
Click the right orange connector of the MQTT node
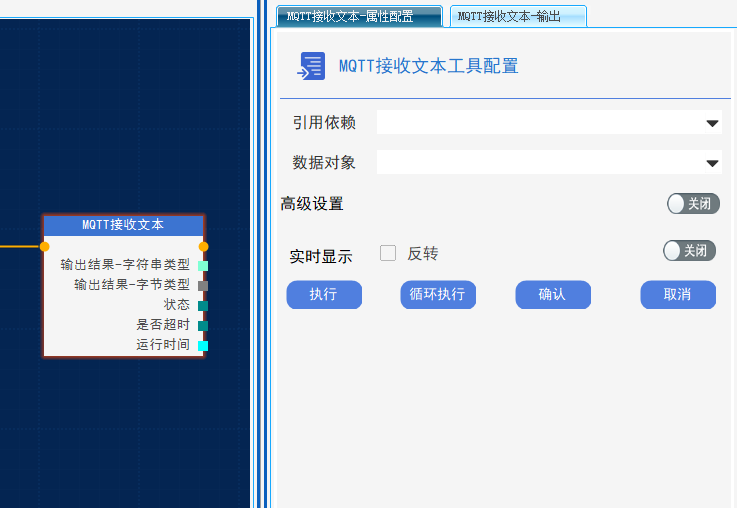coord(204,246)
